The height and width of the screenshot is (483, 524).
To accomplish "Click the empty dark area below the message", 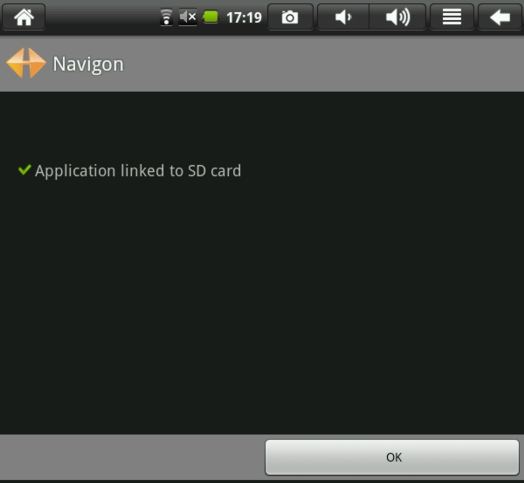I will coord(262,301).
